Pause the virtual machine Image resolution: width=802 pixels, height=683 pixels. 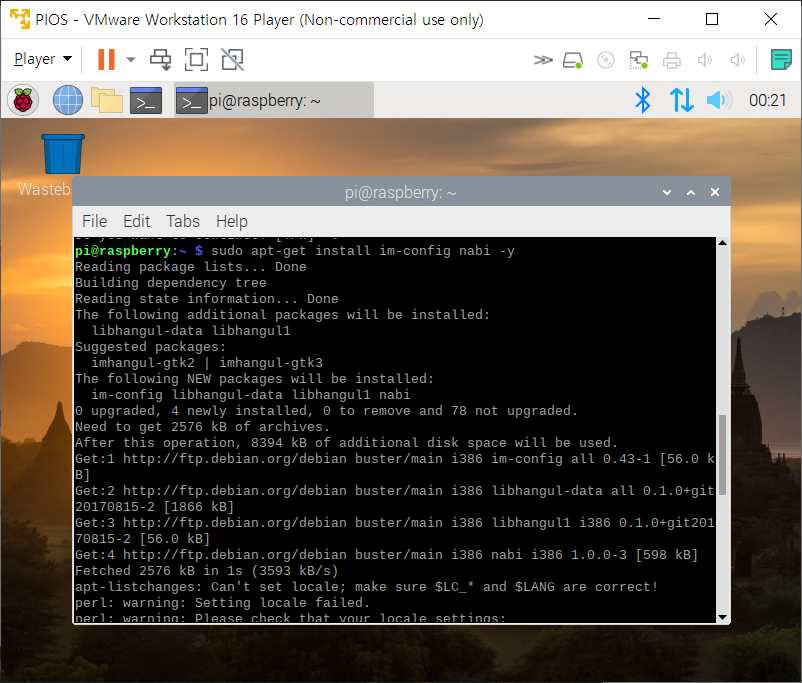coord(106,60)
